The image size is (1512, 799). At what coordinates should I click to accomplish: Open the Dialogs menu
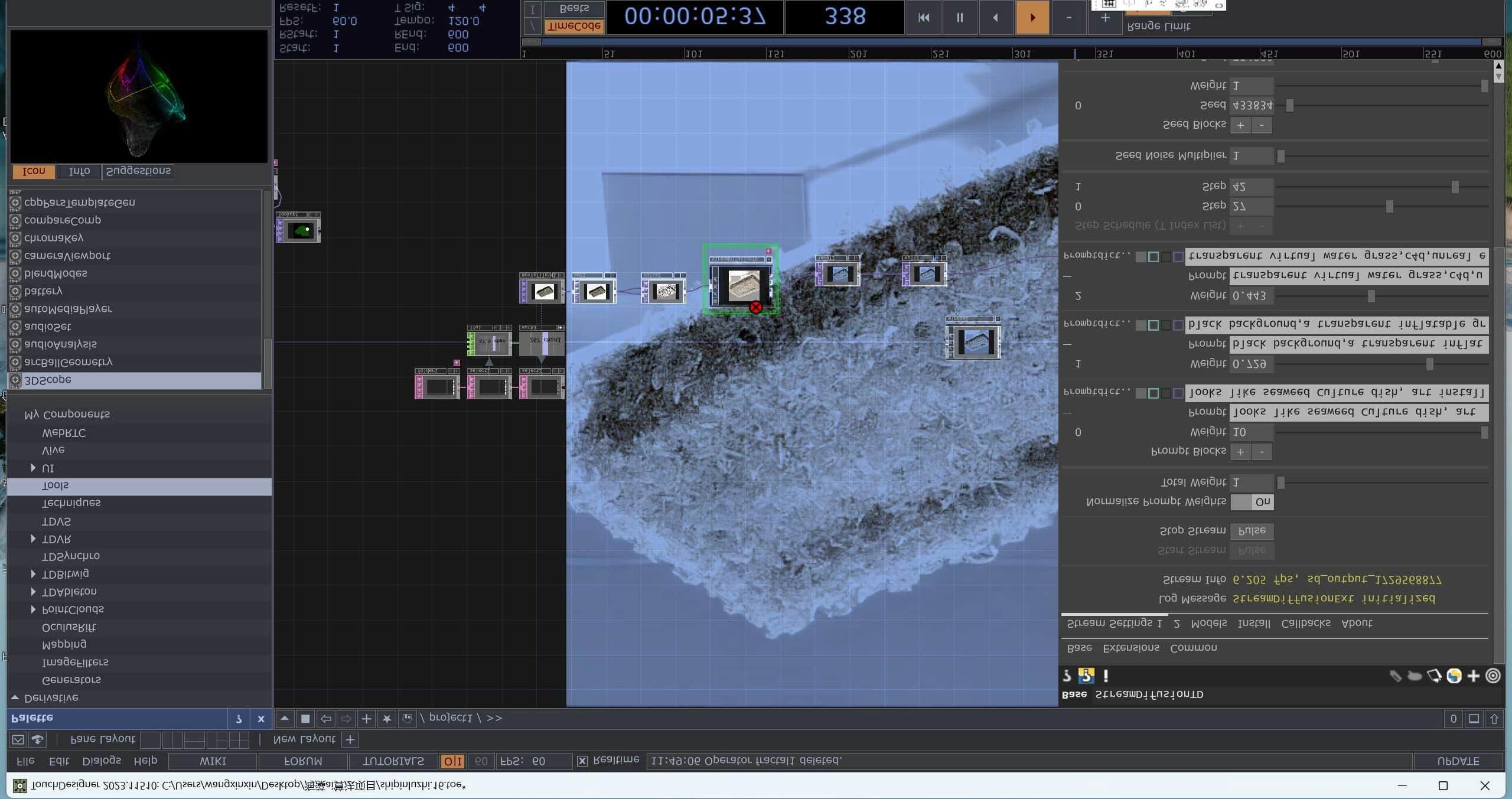[102, 761]
